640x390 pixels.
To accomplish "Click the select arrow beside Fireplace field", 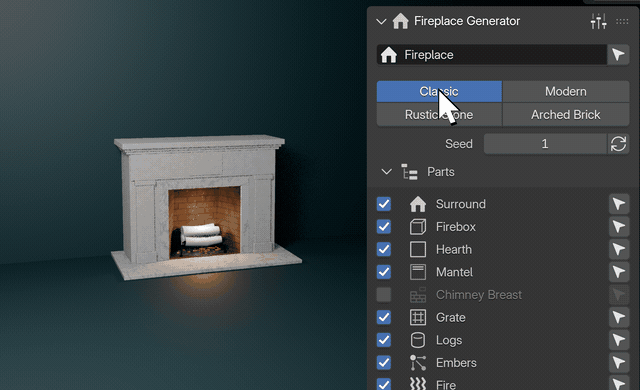I will (x=618, y=55).
